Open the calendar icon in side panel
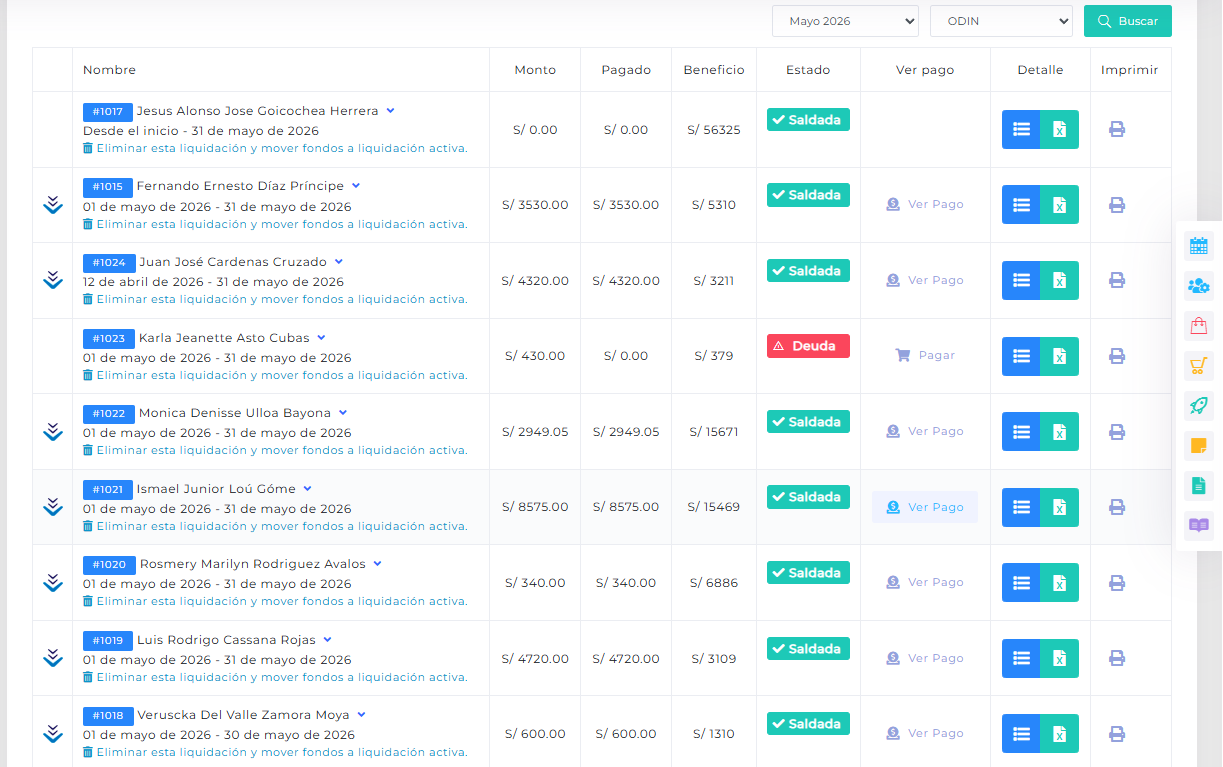The height and width of the screenshot is (767, 1223). 1198,246
